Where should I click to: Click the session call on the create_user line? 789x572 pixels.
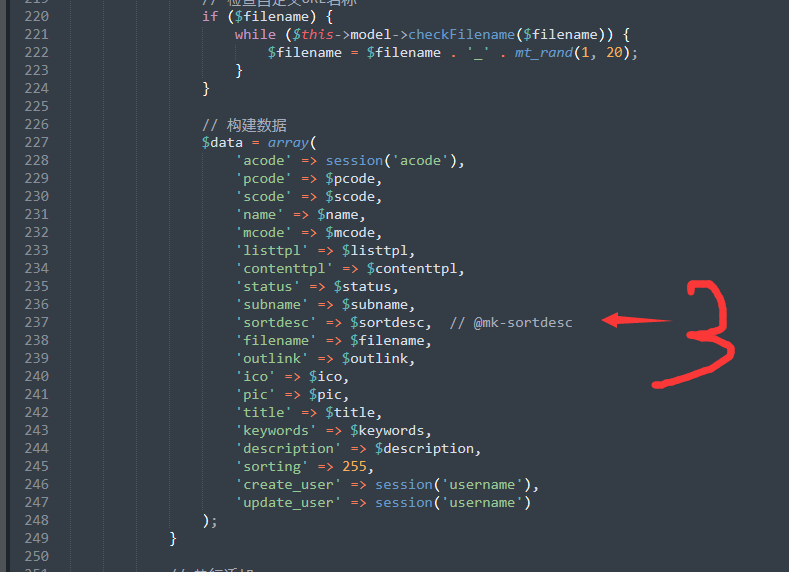tap(404, 484)
